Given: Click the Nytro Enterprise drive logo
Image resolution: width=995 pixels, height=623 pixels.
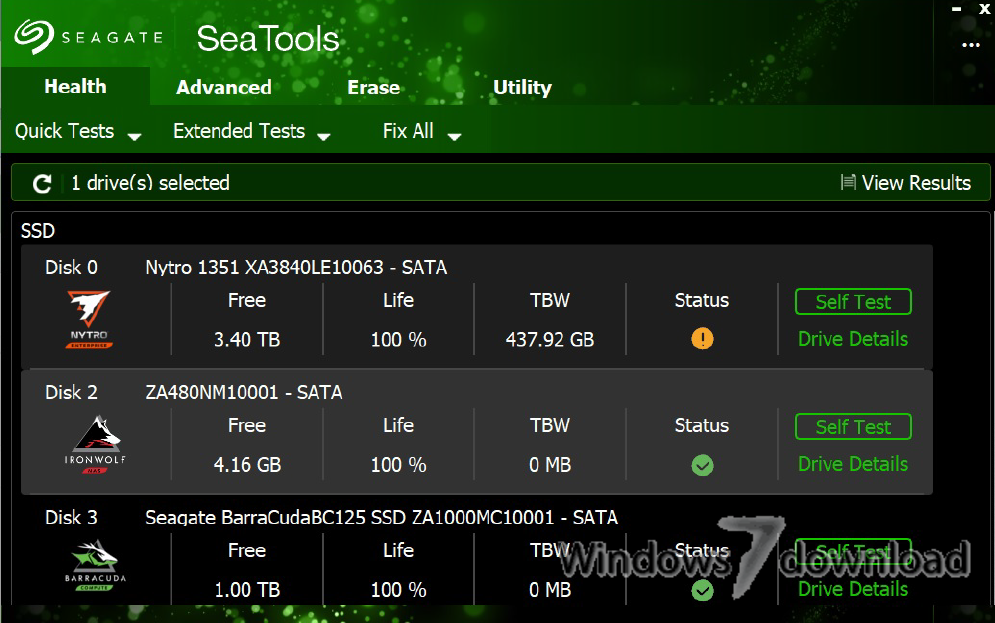Looking at the screenshot, I should point(89,320).
